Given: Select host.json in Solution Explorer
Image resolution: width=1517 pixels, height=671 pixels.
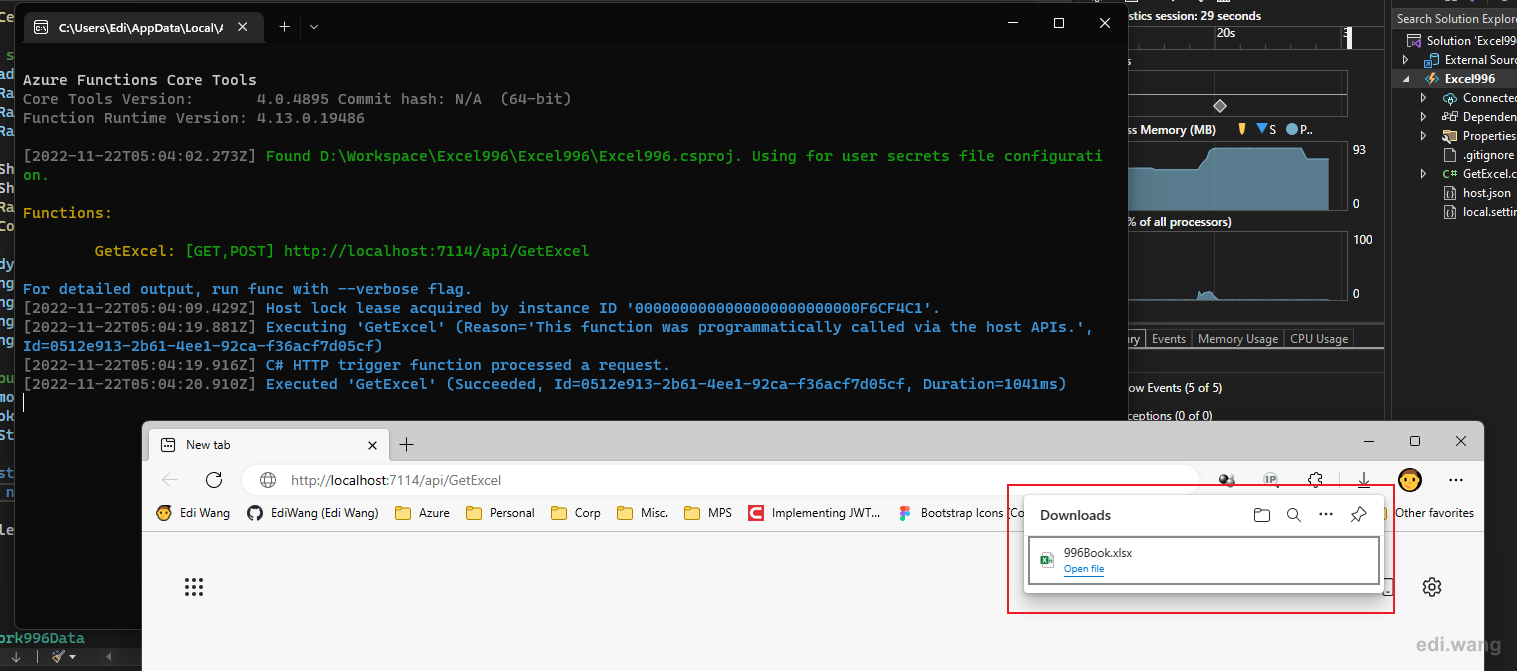Looking at the screenshot, I should click(1486, 193).
